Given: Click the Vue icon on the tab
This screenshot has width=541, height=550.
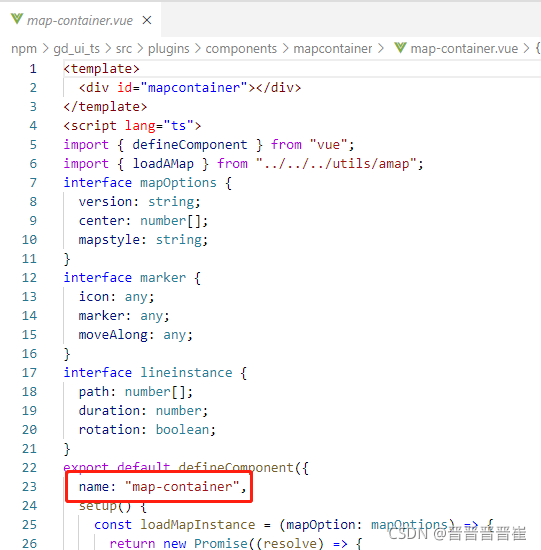Looking at the screenshot, I should click(x=17, y=19).
